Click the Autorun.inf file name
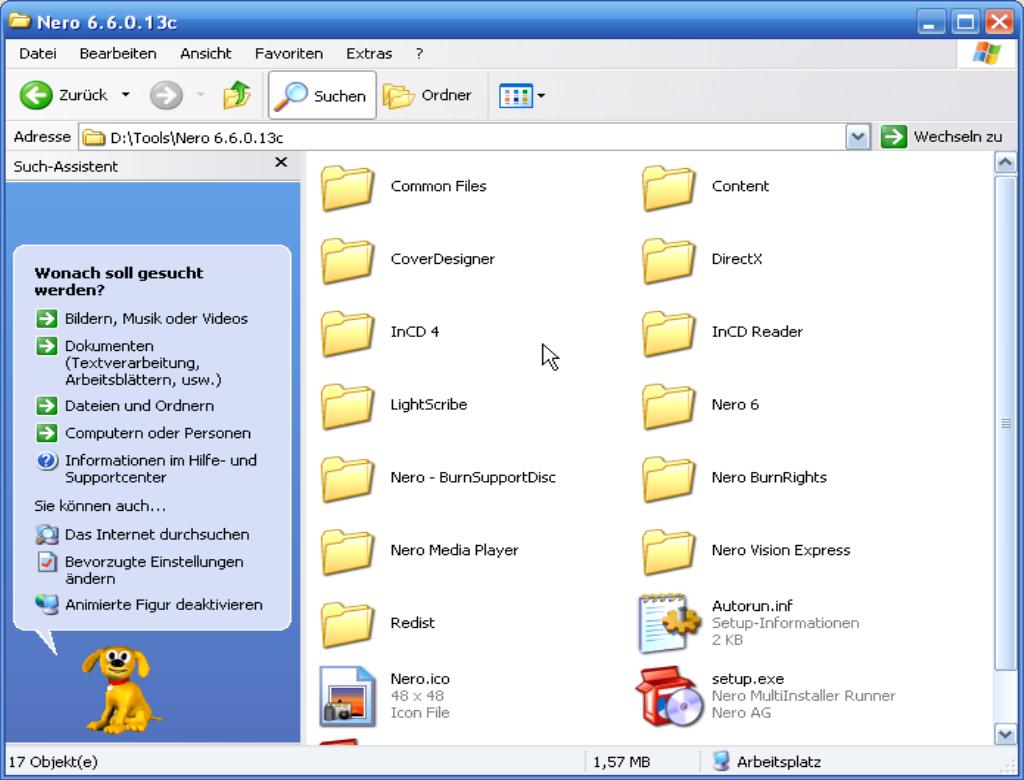The image size is (1024, 780). click(752, 606)
